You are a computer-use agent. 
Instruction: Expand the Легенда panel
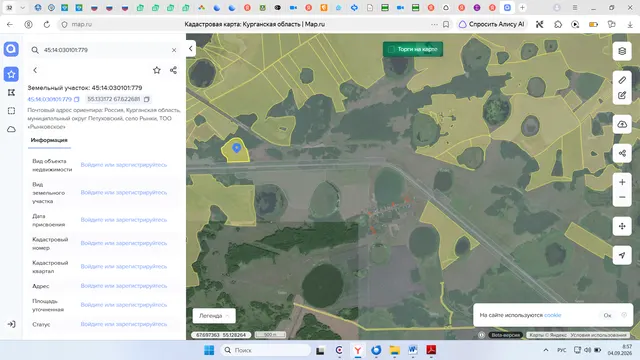pos(214,316)
